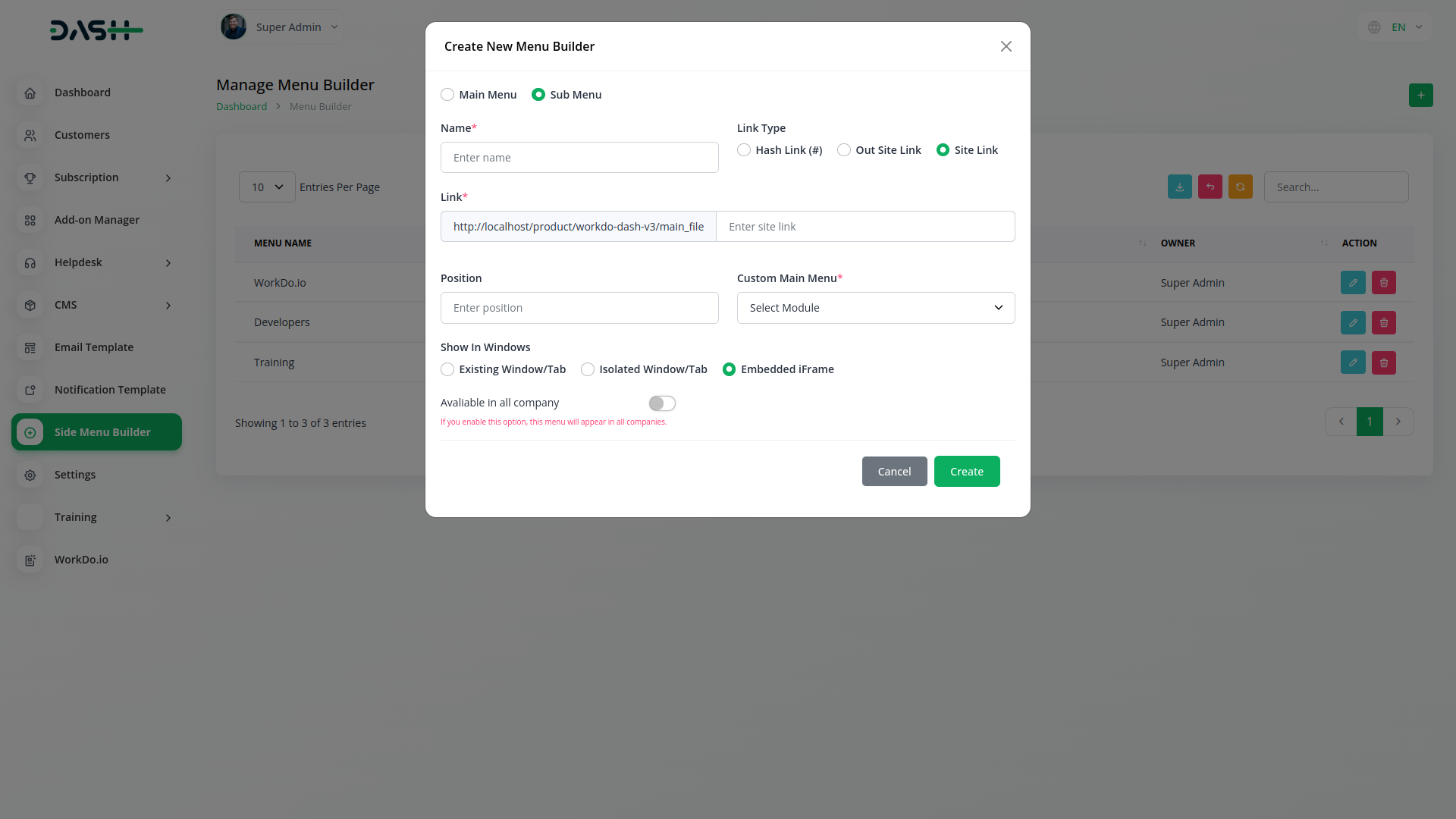The width and height of the screenshot is (1456, 819).
Task: Click the delete trash icon for Training row
Action: click(1383, 362)
